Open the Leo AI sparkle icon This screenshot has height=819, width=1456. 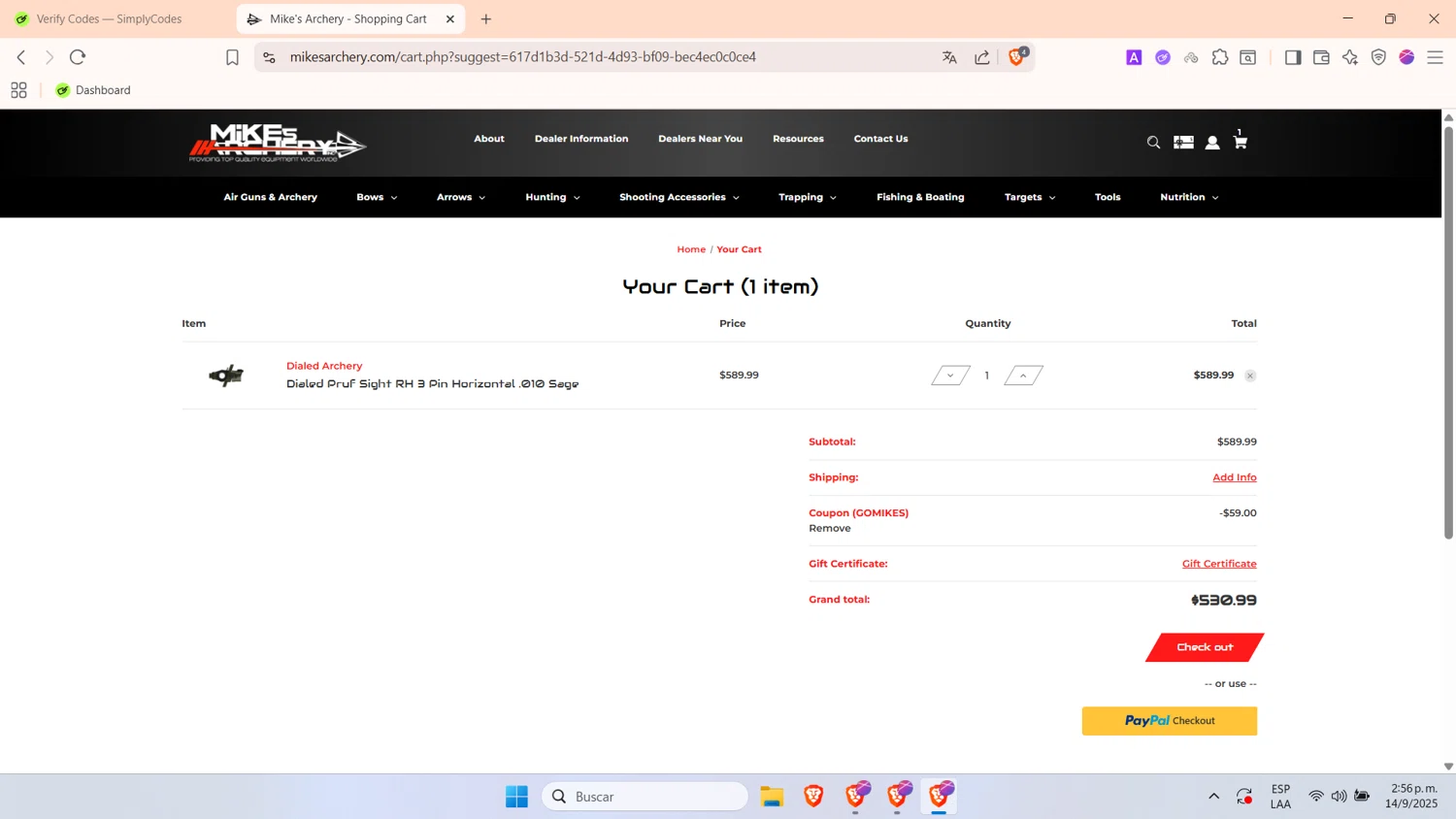(x=1350, y=57)
